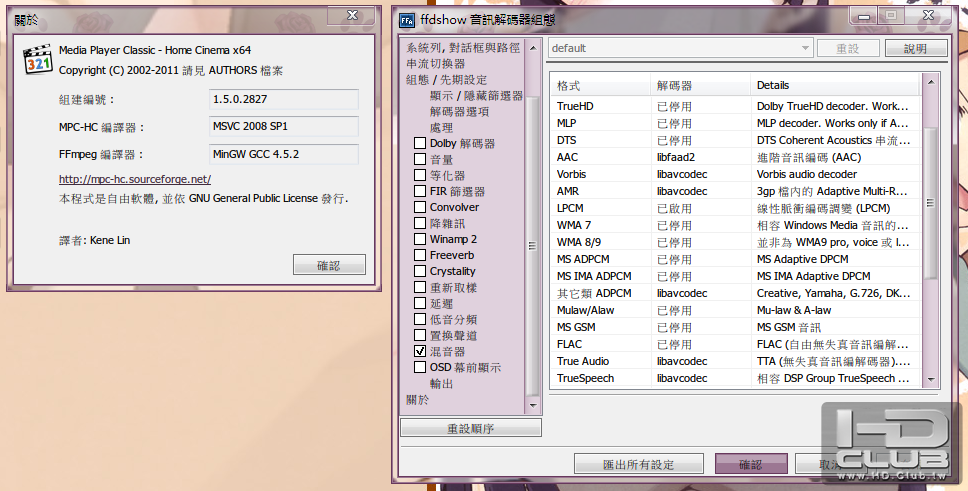Click 確認 in ffdshow dialog
Screen dimensions: 968x491
[751, 464]
